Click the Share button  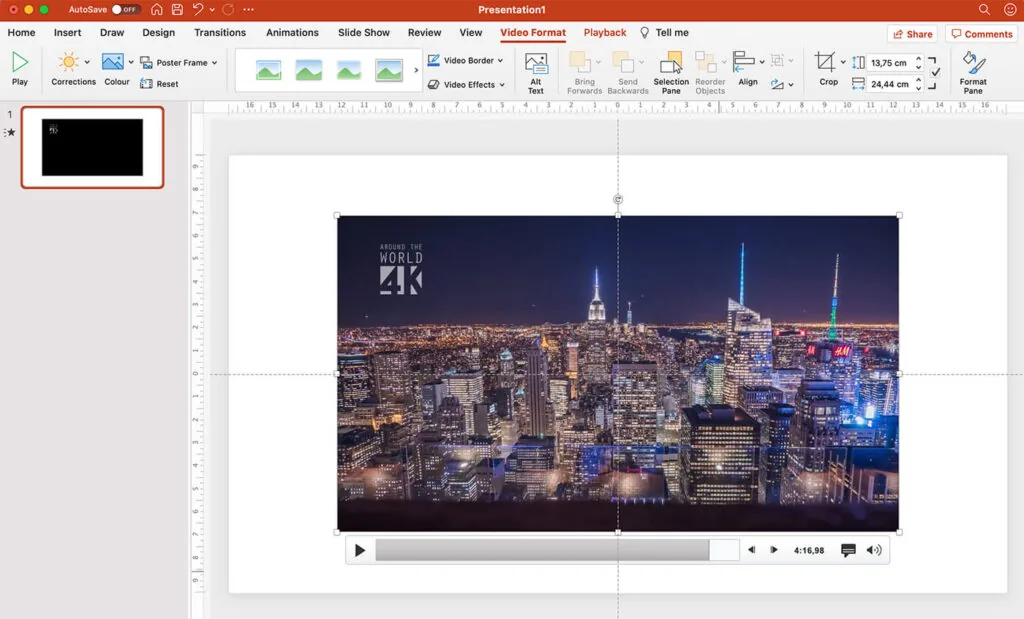[x=912, y=34]
